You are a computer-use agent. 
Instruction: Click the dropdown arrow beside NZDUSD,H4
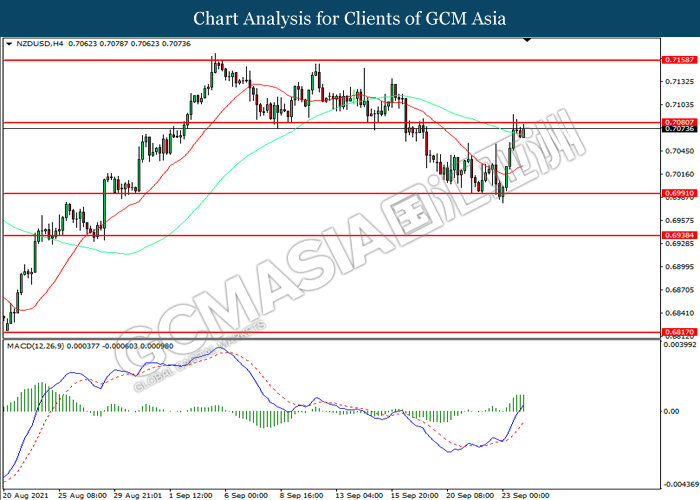click(x=9, y=44)
